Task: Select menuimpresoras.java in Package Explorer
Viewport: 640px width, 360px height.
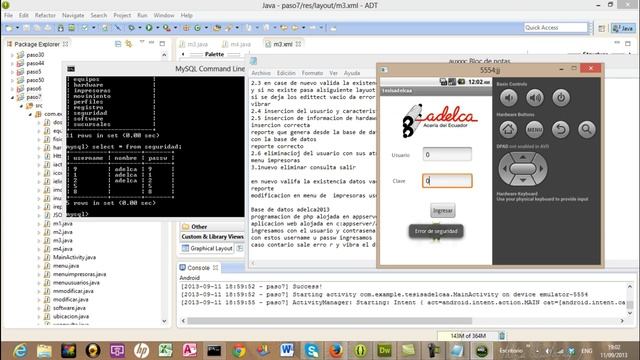Action: click(x=79, y=274)
